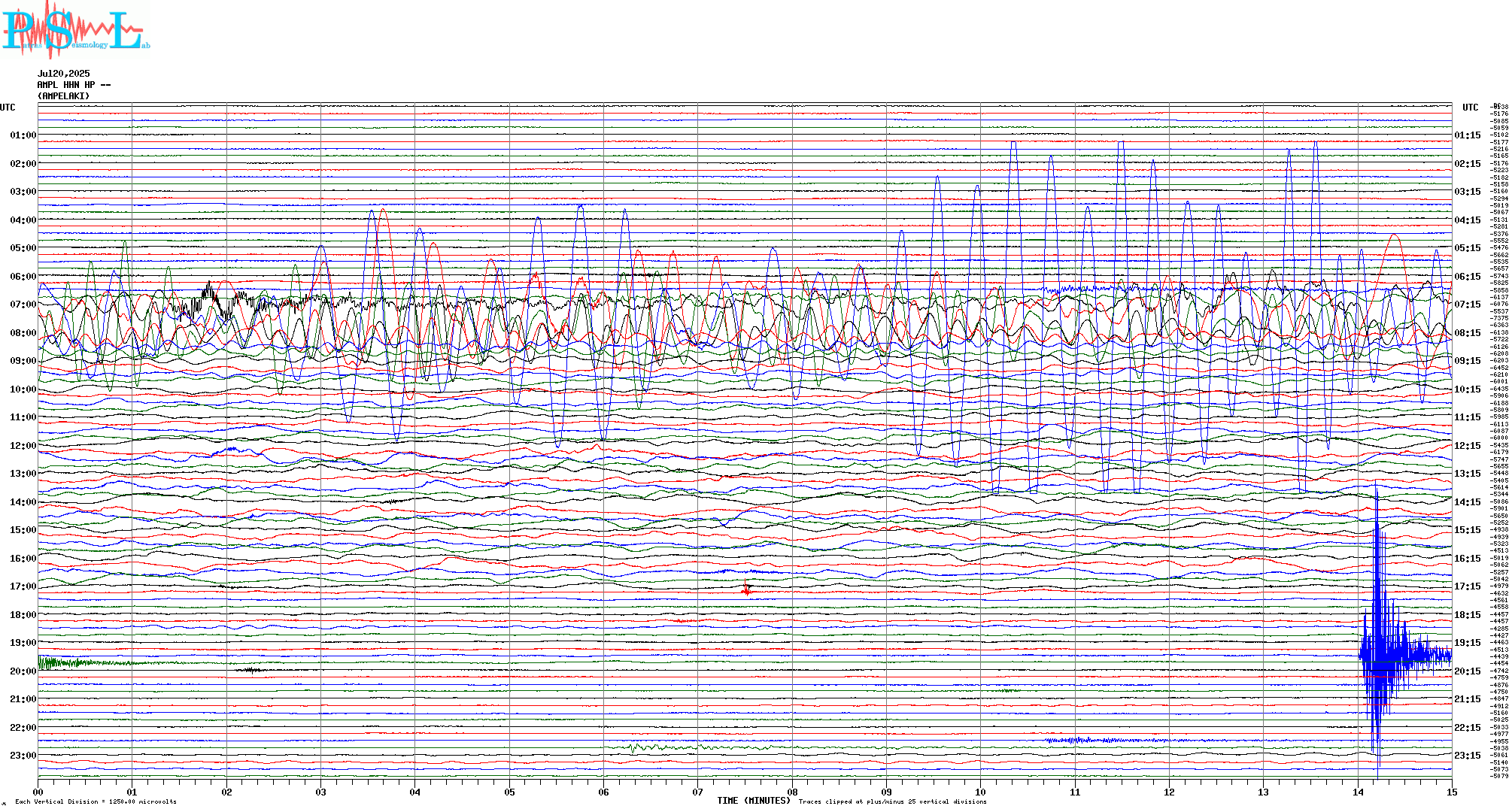Click the 07:15 label on right axis
Image resolution: width=1512 pixels, height=812 pixels.
(1468, 304)
